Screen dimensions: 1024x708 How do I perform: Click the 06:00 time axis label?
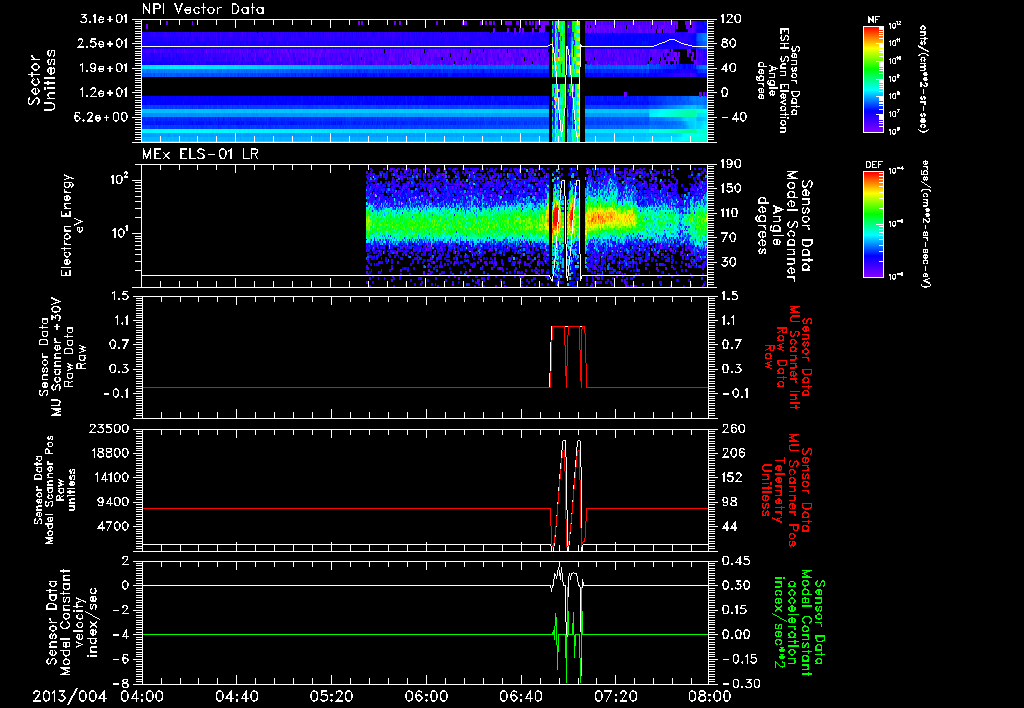click(x=426, y=695)
